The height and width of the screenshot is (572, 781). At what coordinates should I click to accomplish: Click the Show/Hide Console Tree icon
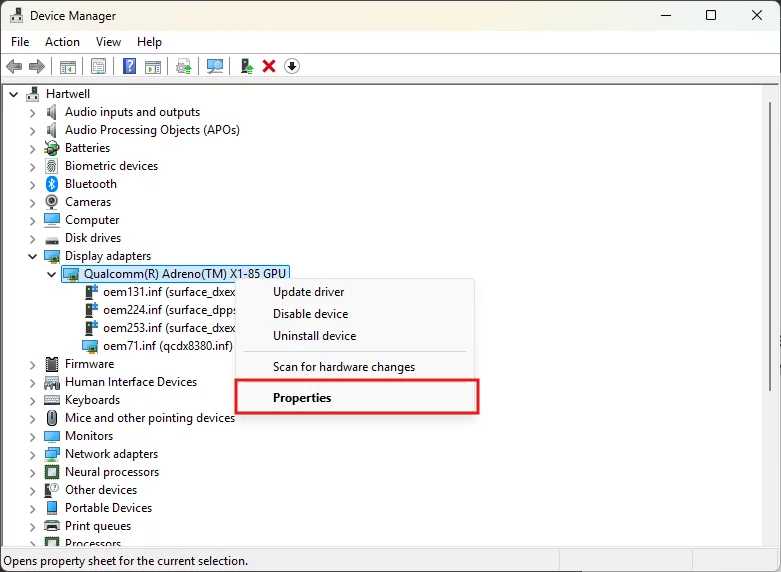(68, 66)
